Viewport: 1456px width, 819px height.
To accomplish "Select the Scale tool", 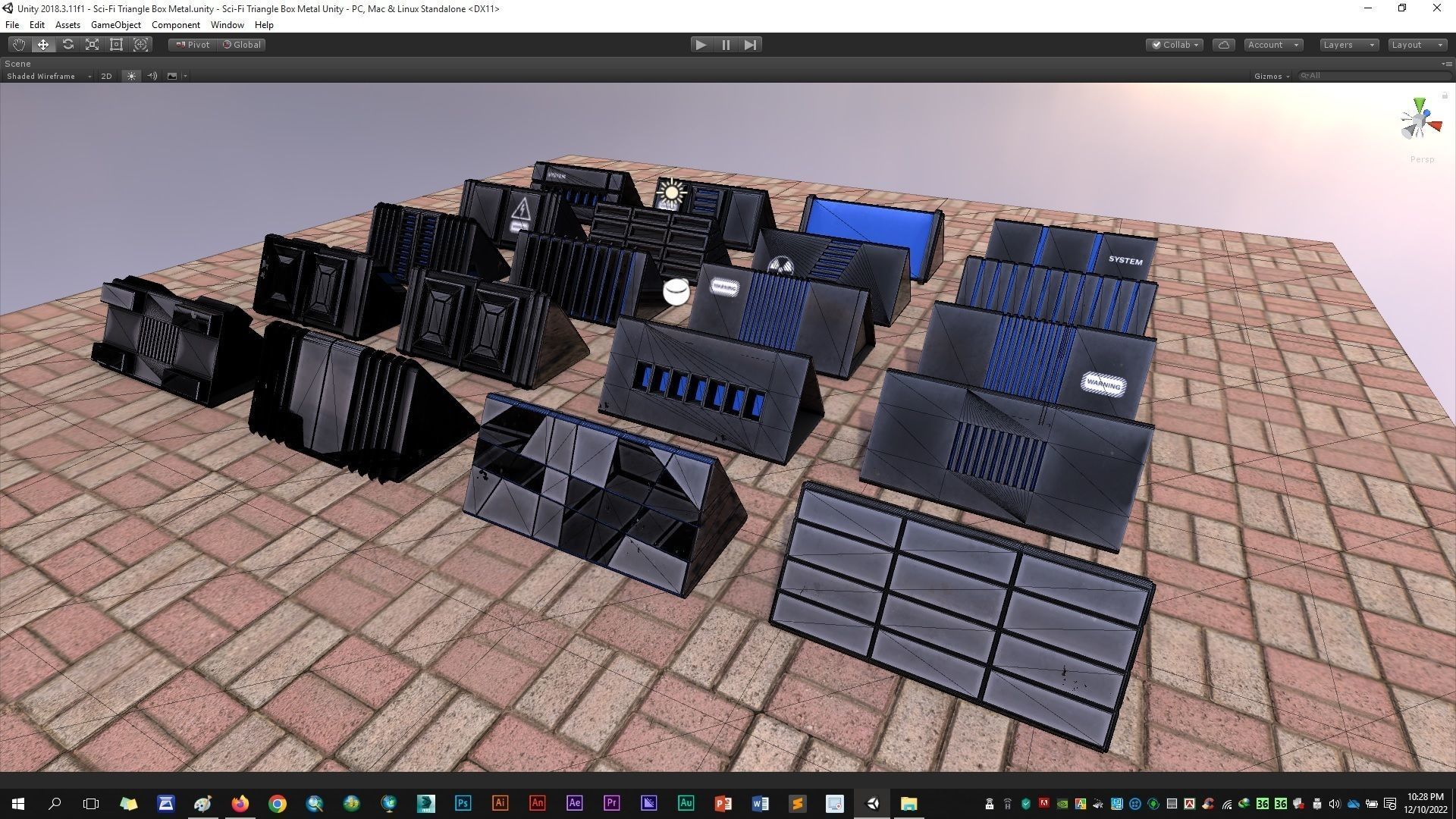I will pyautogui.click(x=92, y=45).
